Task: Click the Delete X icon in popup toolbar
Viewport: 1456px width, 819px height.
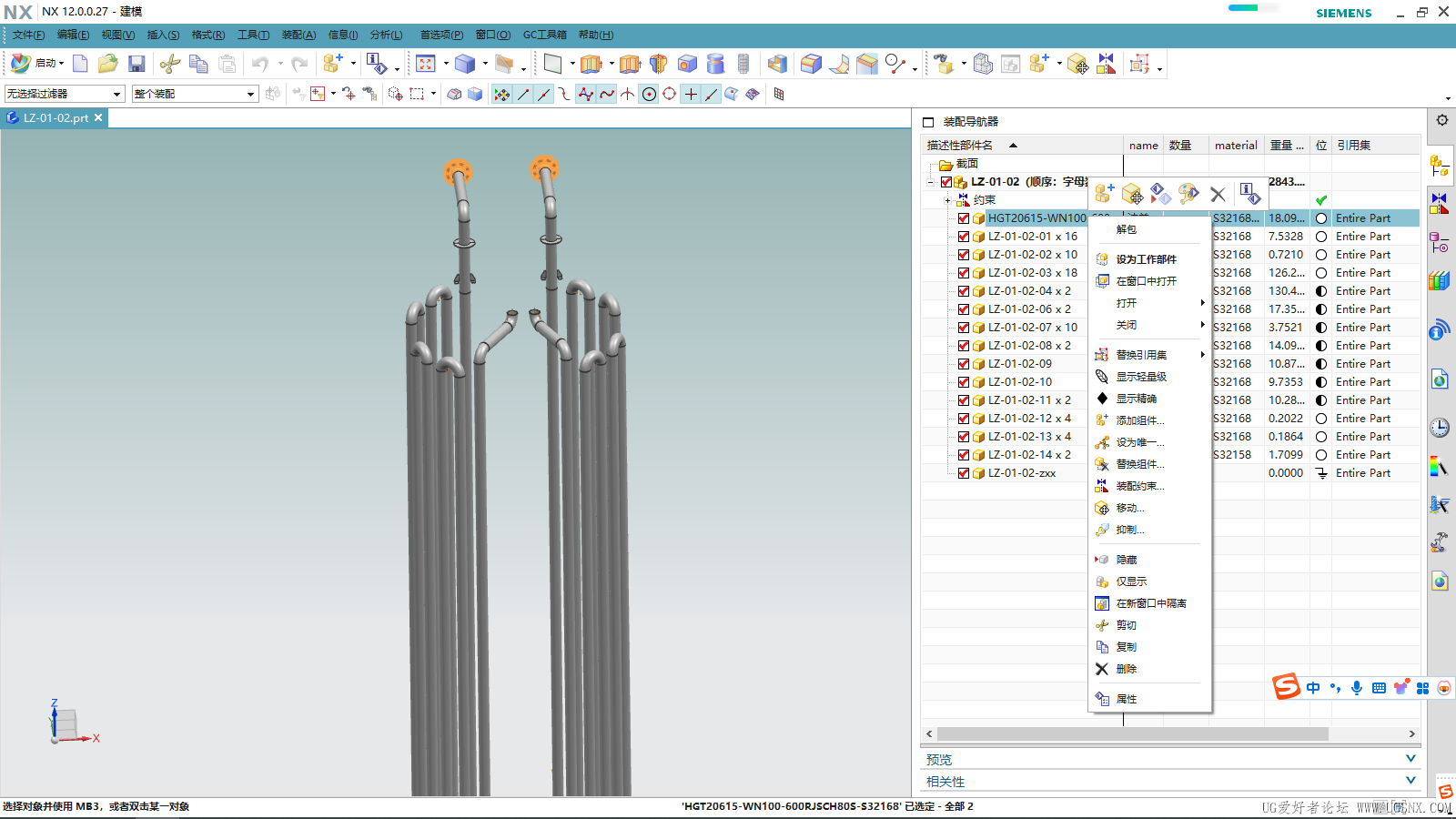Action: point(1218,194)
